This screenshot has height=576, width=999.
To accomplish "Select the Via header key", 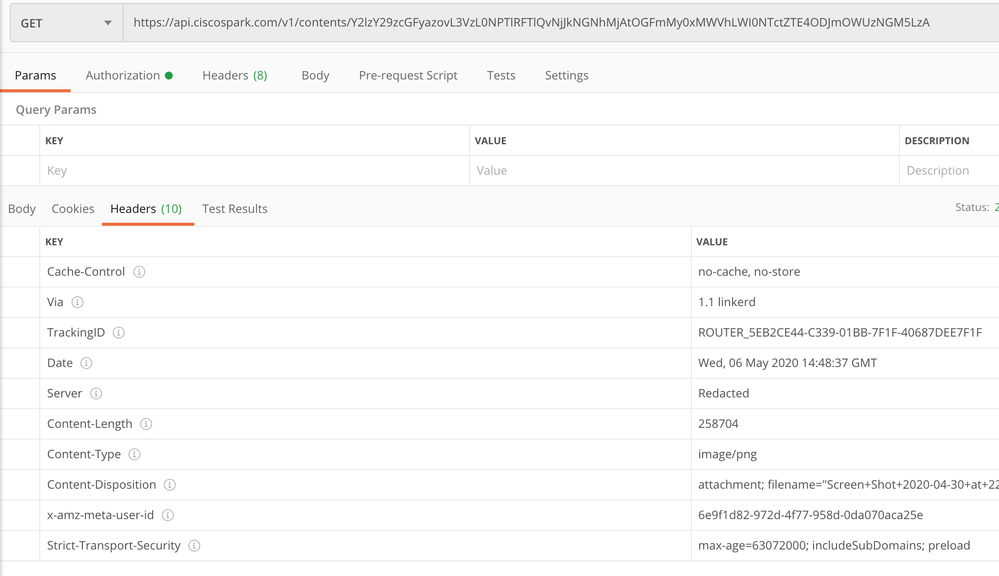I will click(x=55, y=302).
